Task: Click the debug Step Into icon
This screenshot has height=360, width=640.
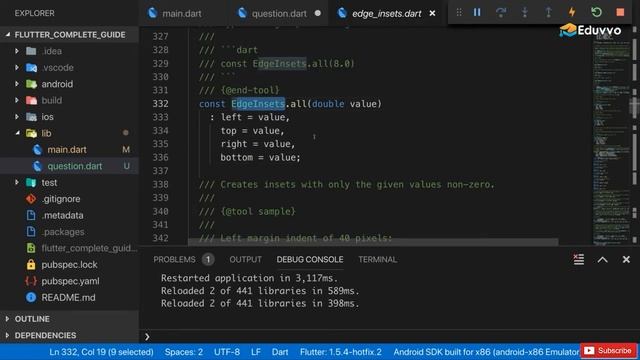Action: (525, 12)
